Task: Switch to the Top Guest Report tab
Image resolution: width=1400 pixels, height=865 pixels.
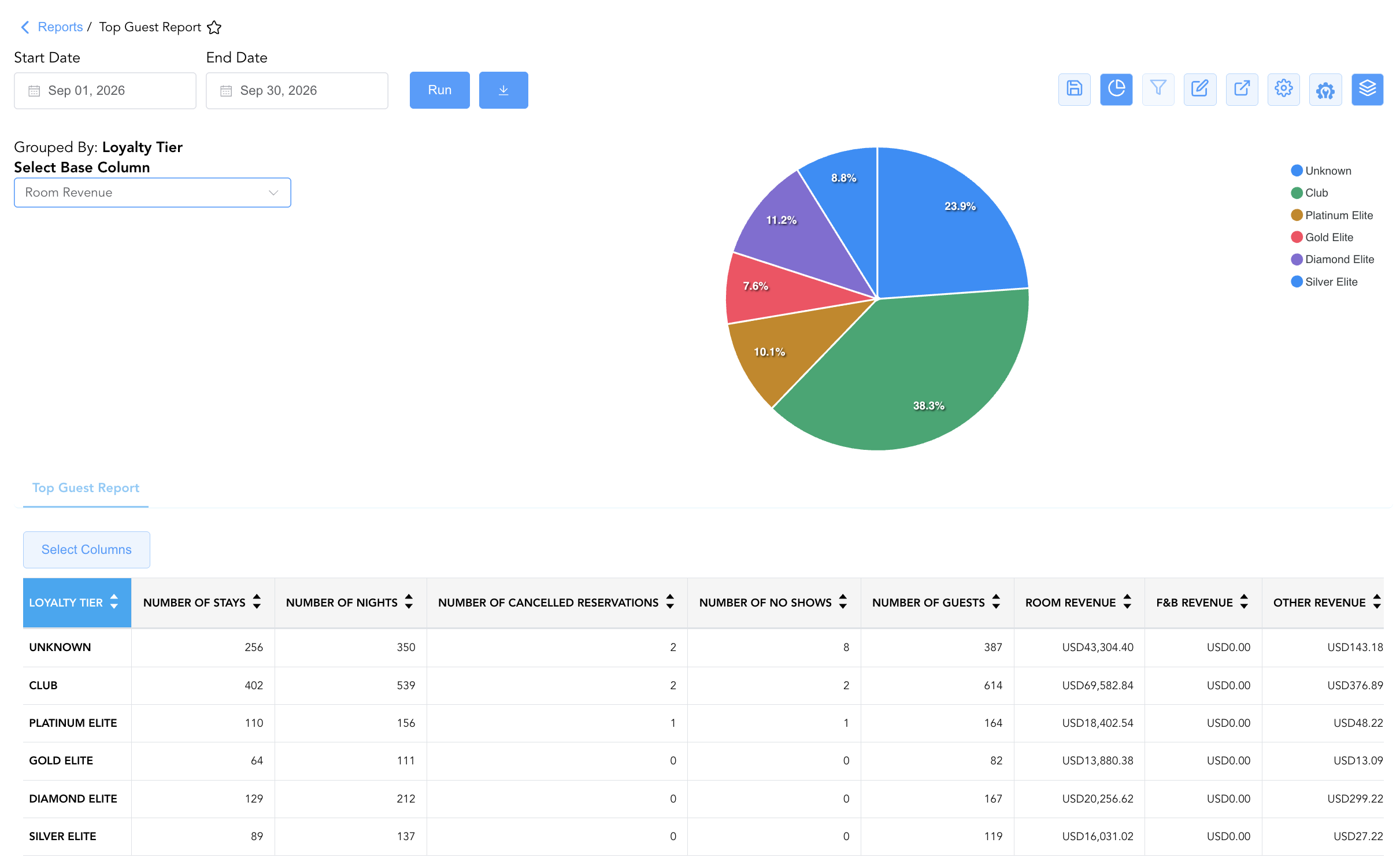Action: (86, 488)
